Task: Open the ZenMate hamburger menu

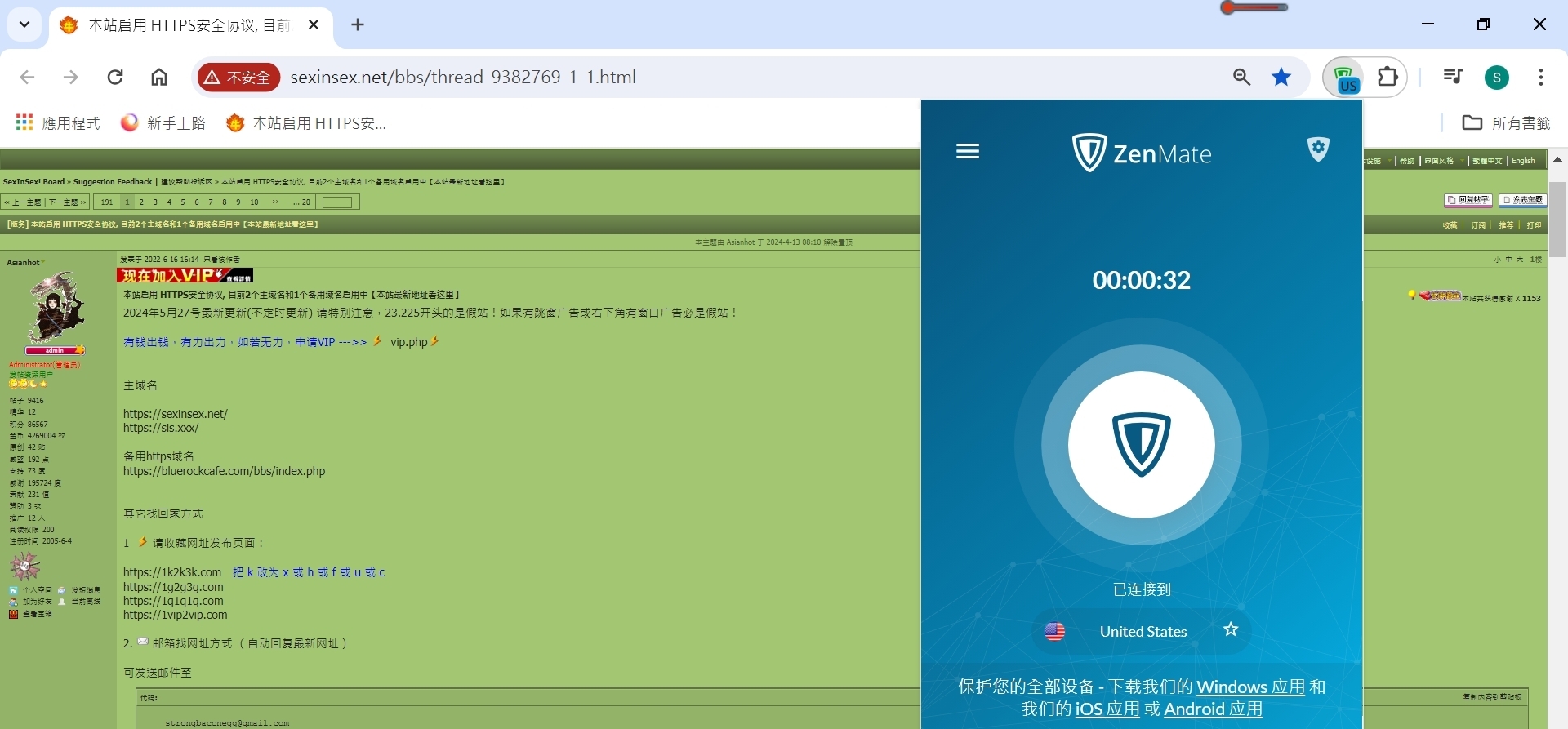Action: 967,152
